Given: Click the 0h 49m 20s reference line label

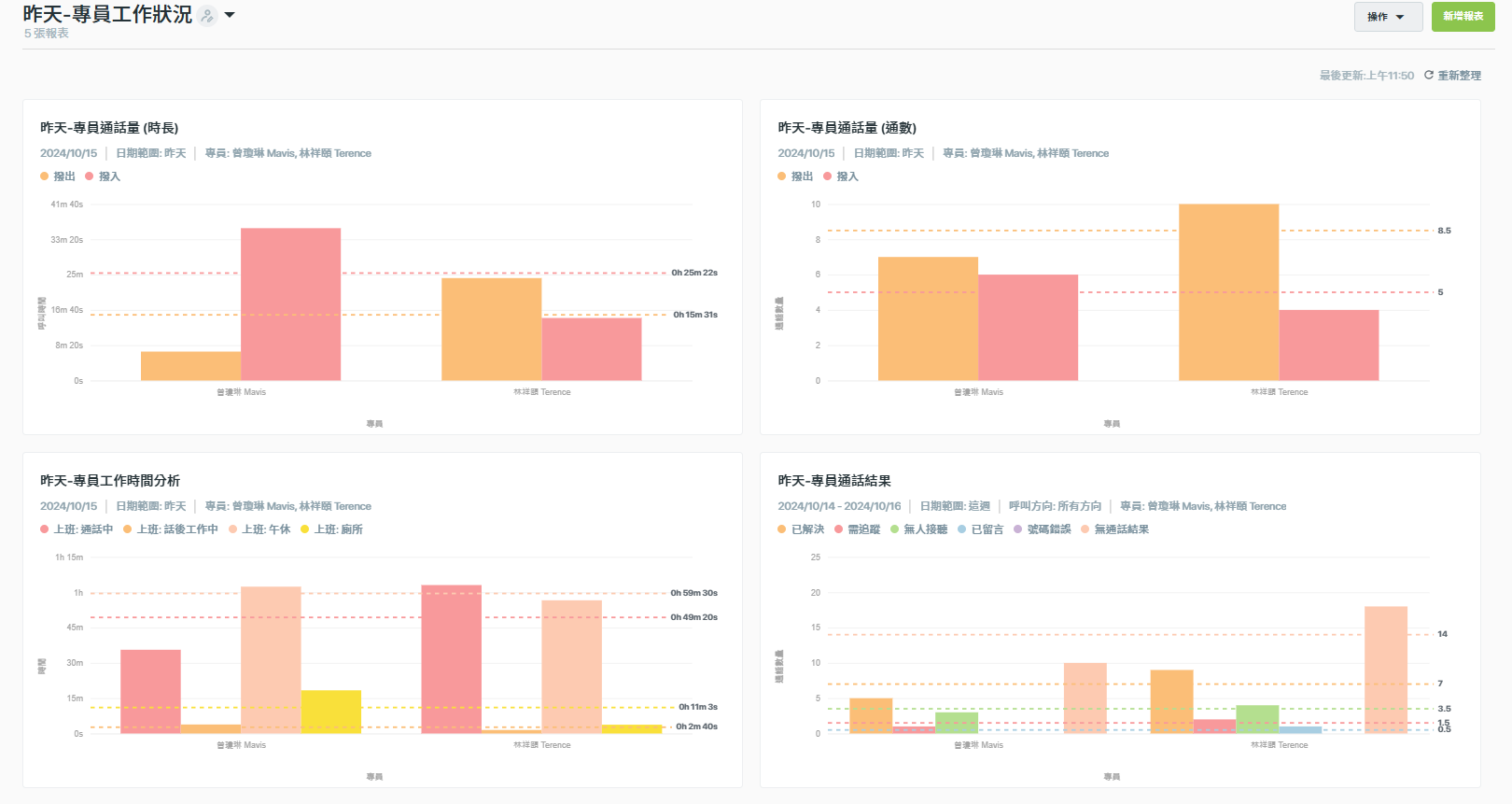Looking at the screenshot, I should coord(694,617).
